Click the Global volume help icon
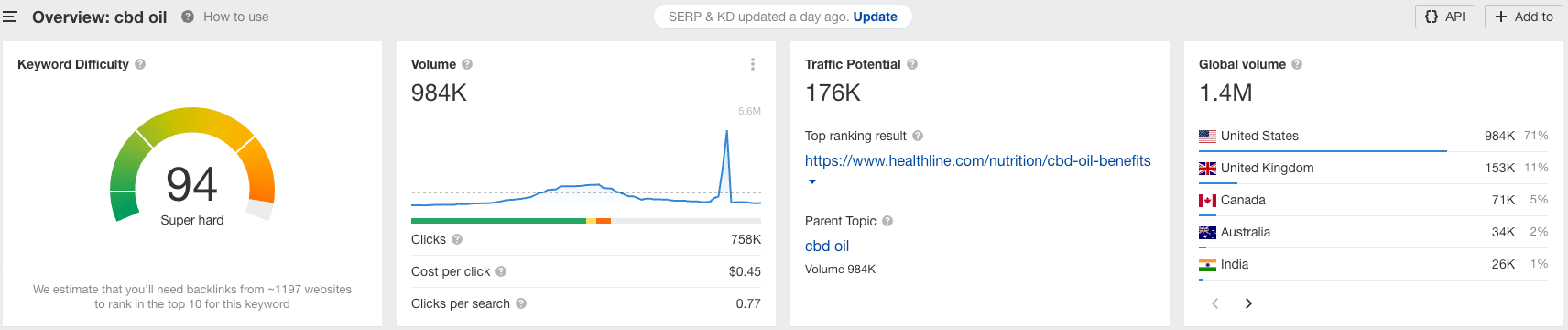1568x330 pixels. point(1297,64)
